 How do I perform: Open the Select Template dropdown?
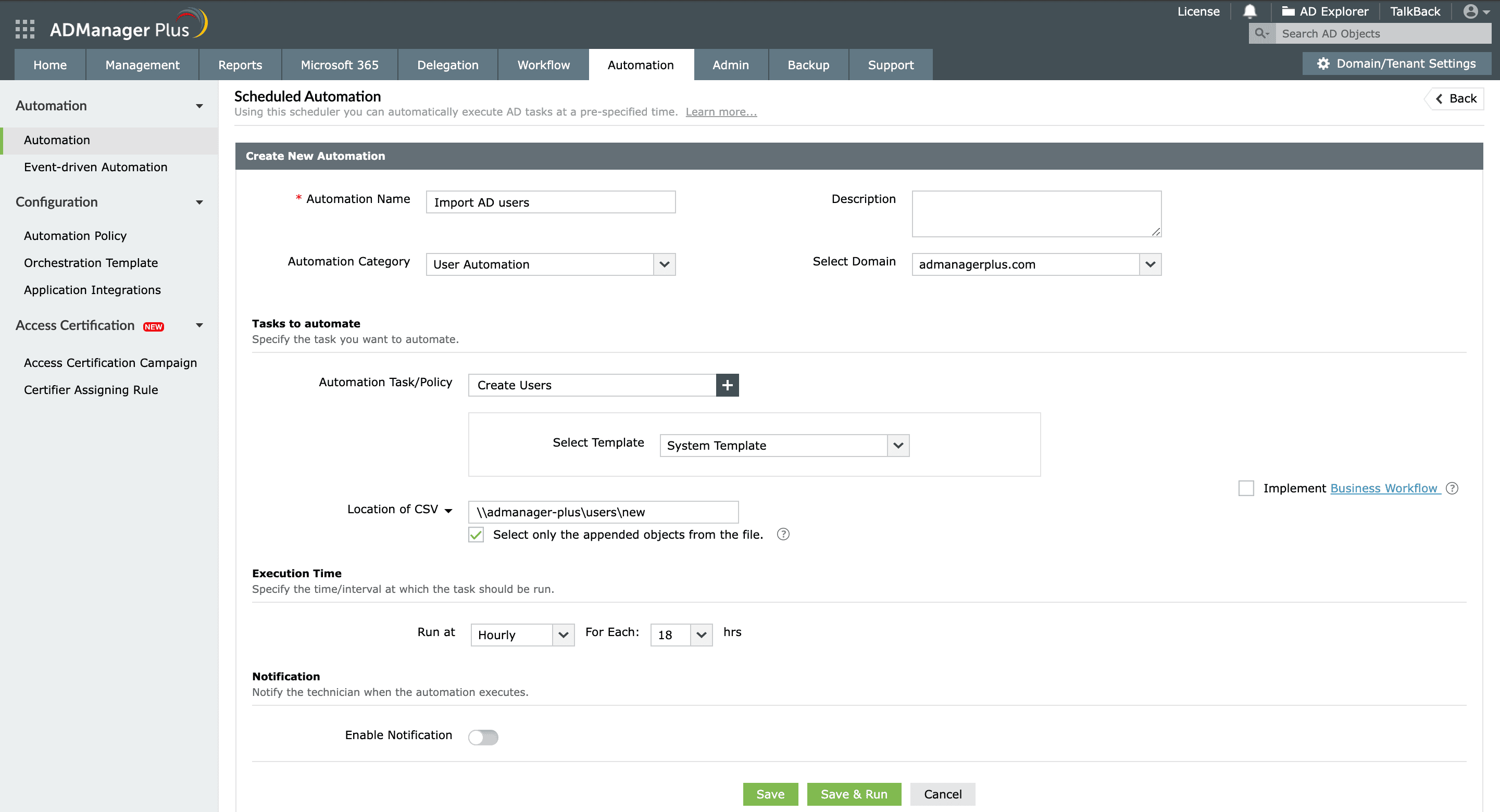[897, 445]
